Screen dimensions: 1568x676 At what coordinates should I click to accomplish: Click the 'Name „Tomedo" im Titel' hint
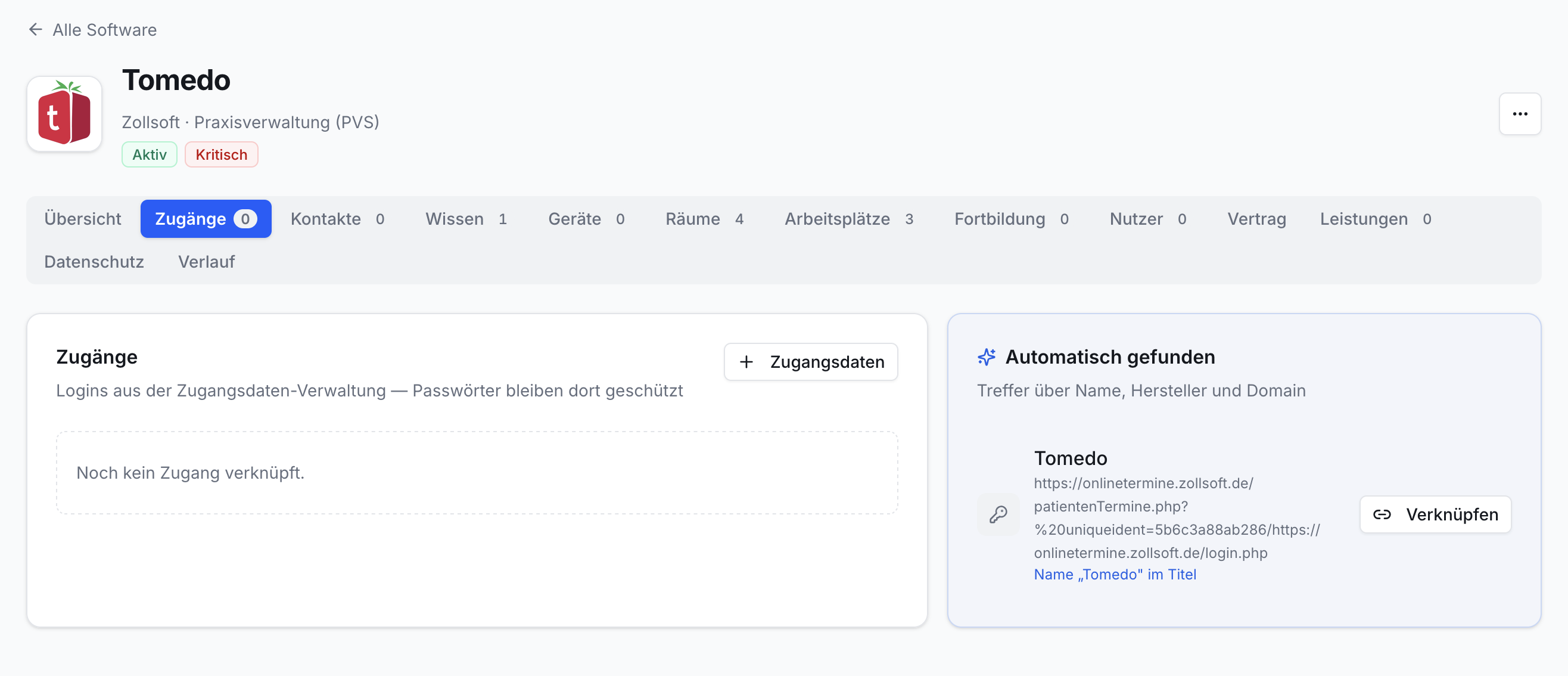point(1115,574)
